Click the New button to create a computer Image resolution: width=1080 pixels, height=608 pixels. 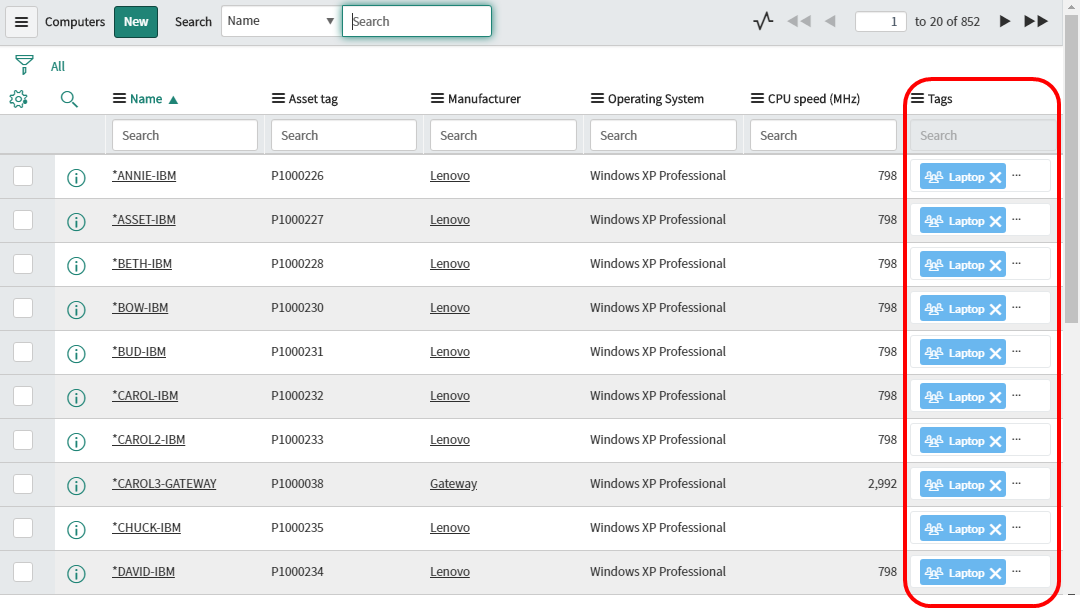point(135,20)
